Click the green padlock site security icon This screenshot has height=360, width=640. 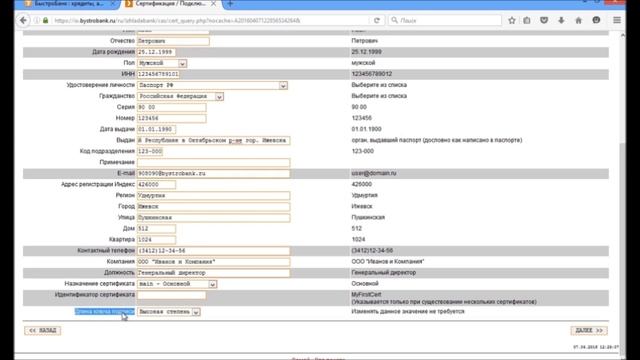point(46,20)
